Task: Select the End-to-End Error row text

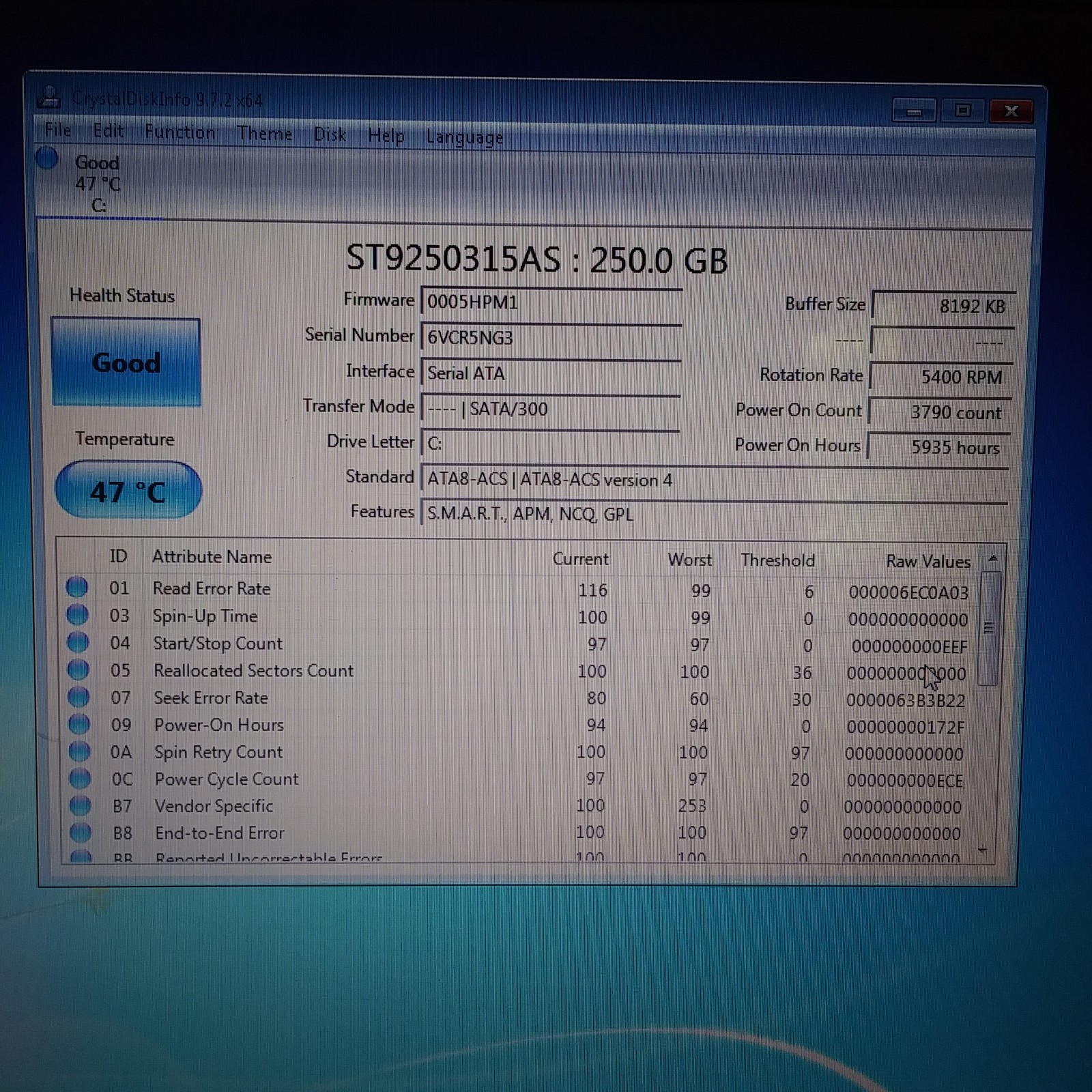Action: pos(220,833)
